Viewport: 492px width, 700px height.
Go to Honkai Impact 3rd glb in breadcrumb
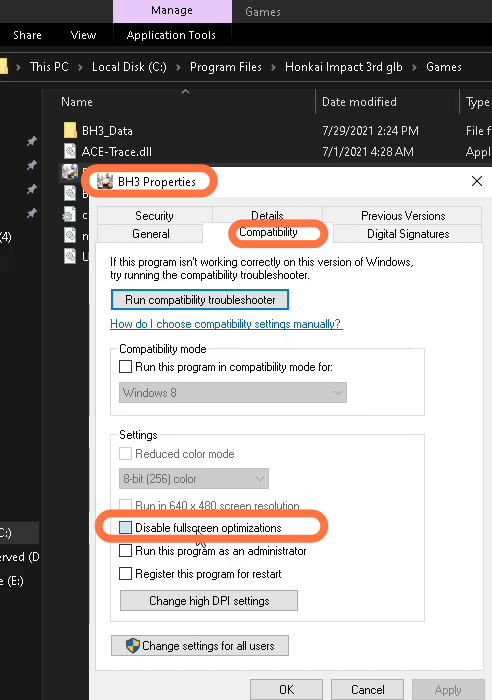click(x=344, y=67)
